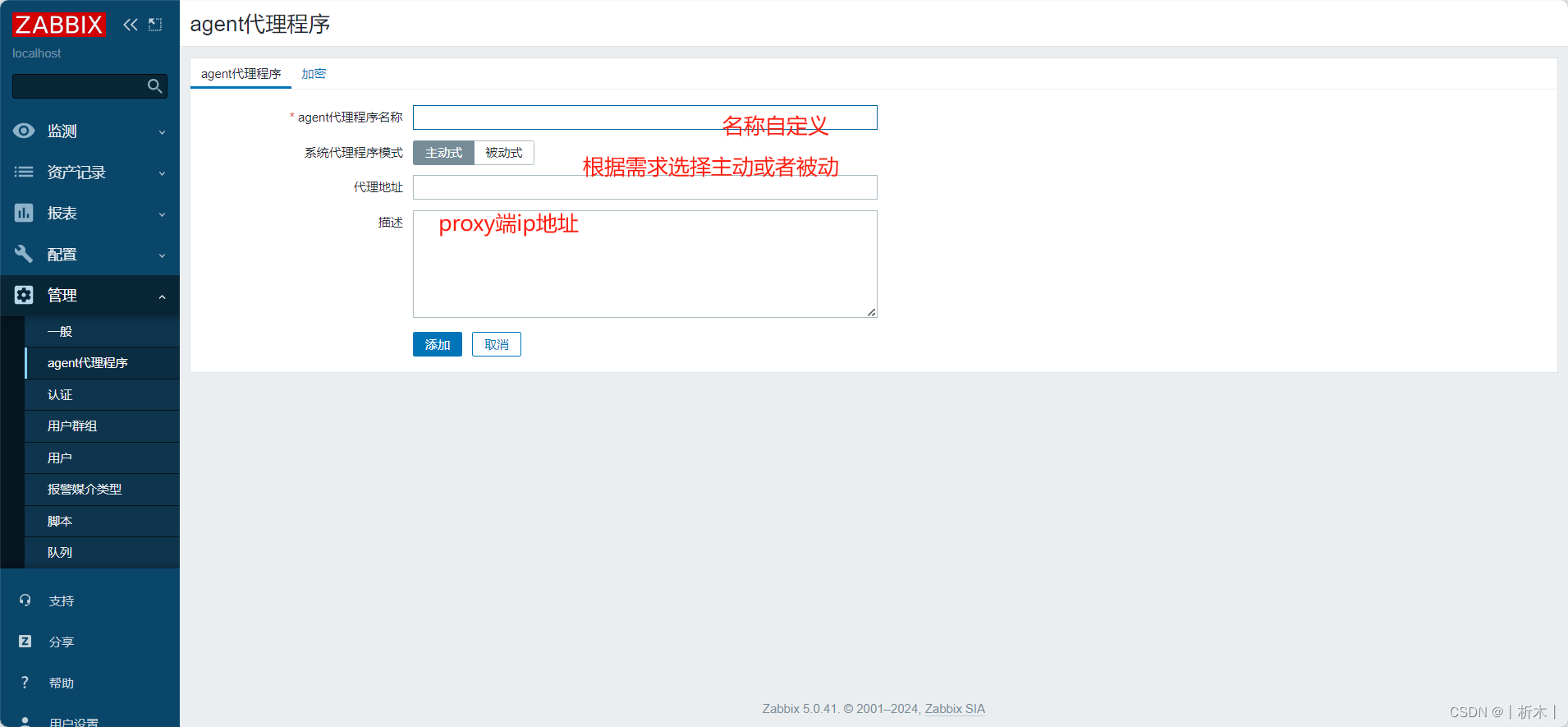1568x727 pixels.
Task: Click the hide sidebar icon
Action: coord(155,25)
